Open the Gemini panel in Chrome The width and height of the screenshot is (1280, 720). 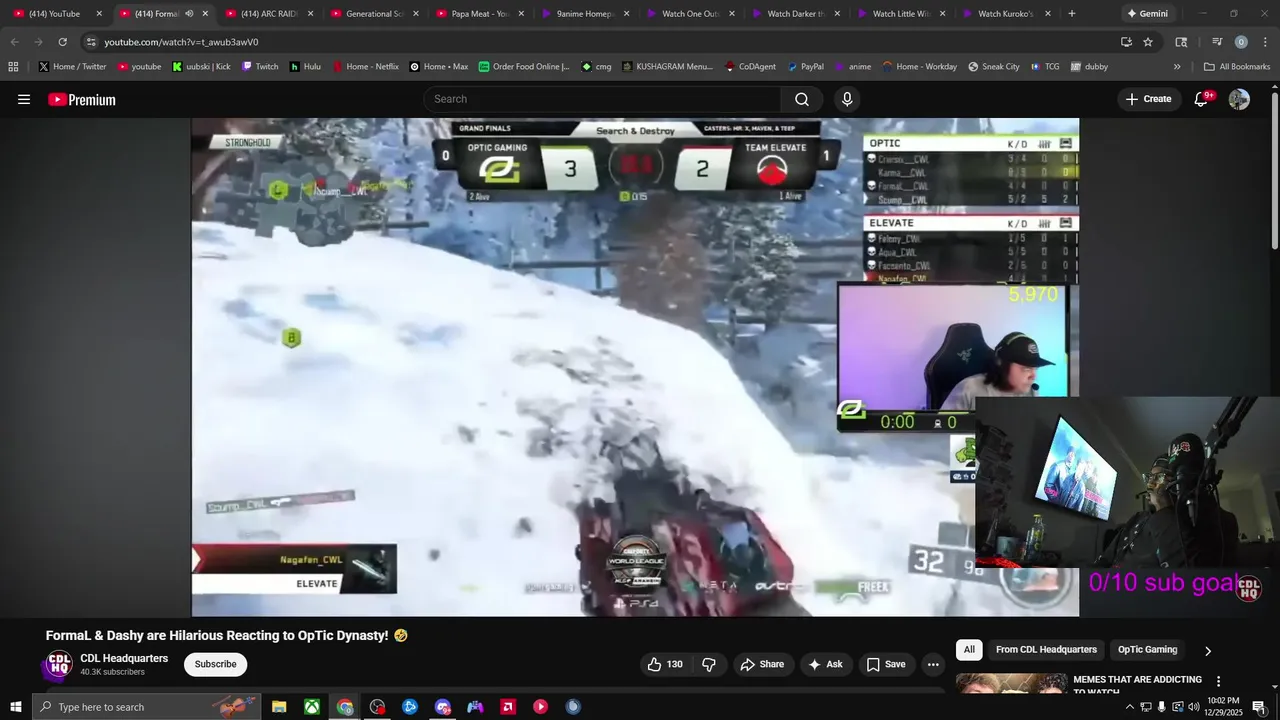1149,14
